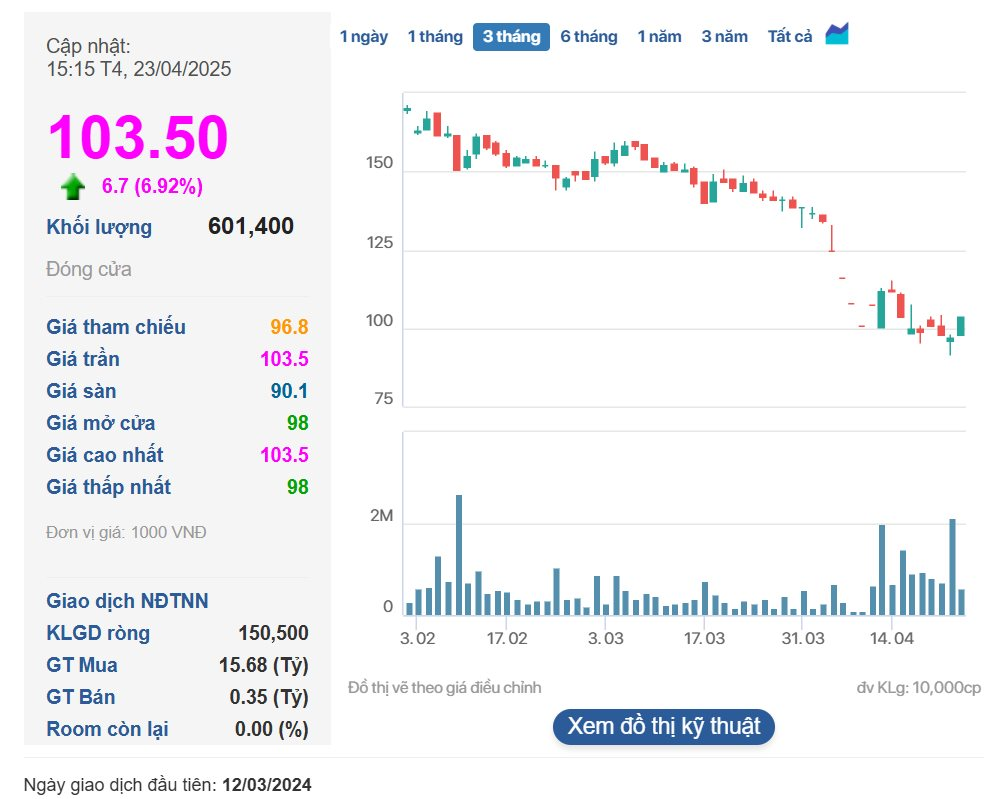
Task: Click the Giá thấp nhất value 98
Action: (297, 487)
